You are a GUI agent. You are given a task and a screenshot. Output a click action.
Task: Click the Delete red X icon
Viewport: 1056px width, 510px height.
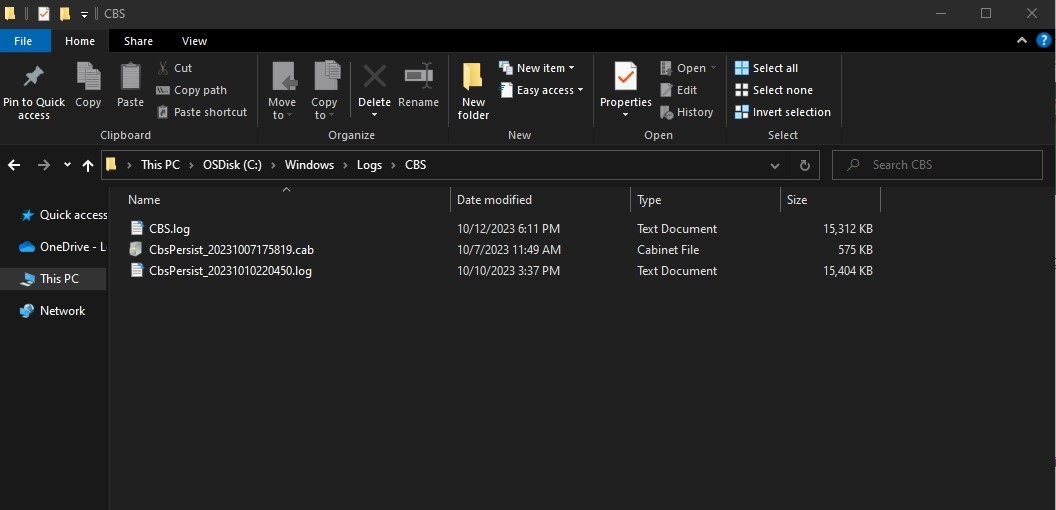coord(374,77)
